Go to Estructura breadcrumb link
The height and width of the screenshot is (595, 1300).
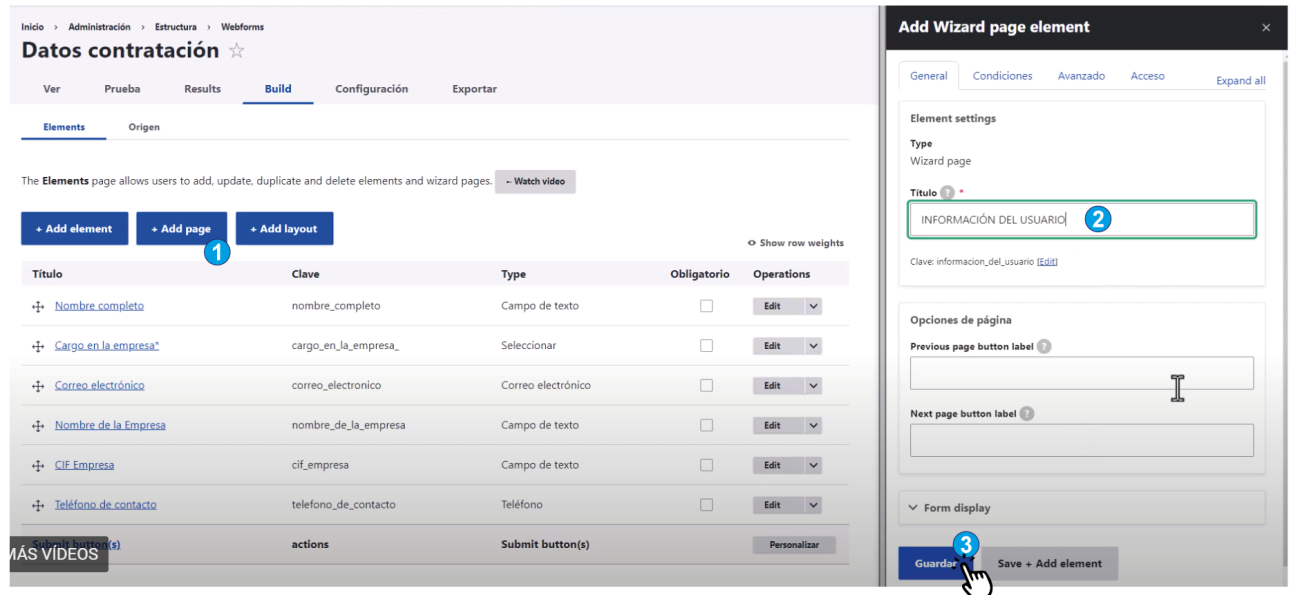click(175, 27)
